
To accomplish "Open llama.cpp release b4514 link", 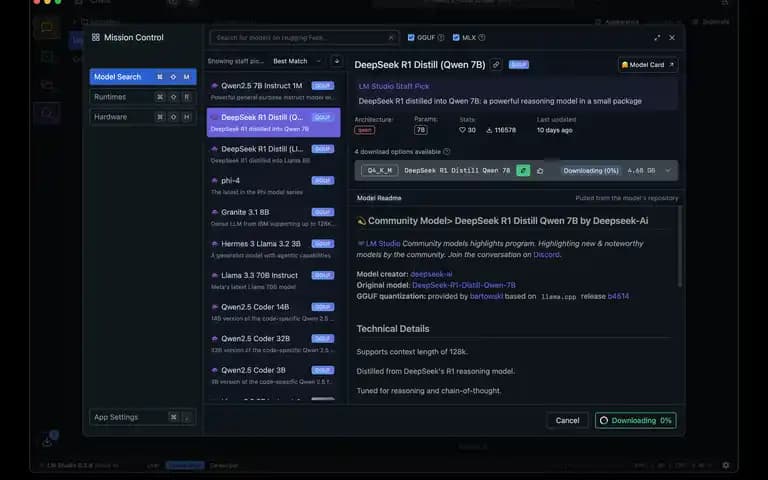I will (x=618, y=296).
